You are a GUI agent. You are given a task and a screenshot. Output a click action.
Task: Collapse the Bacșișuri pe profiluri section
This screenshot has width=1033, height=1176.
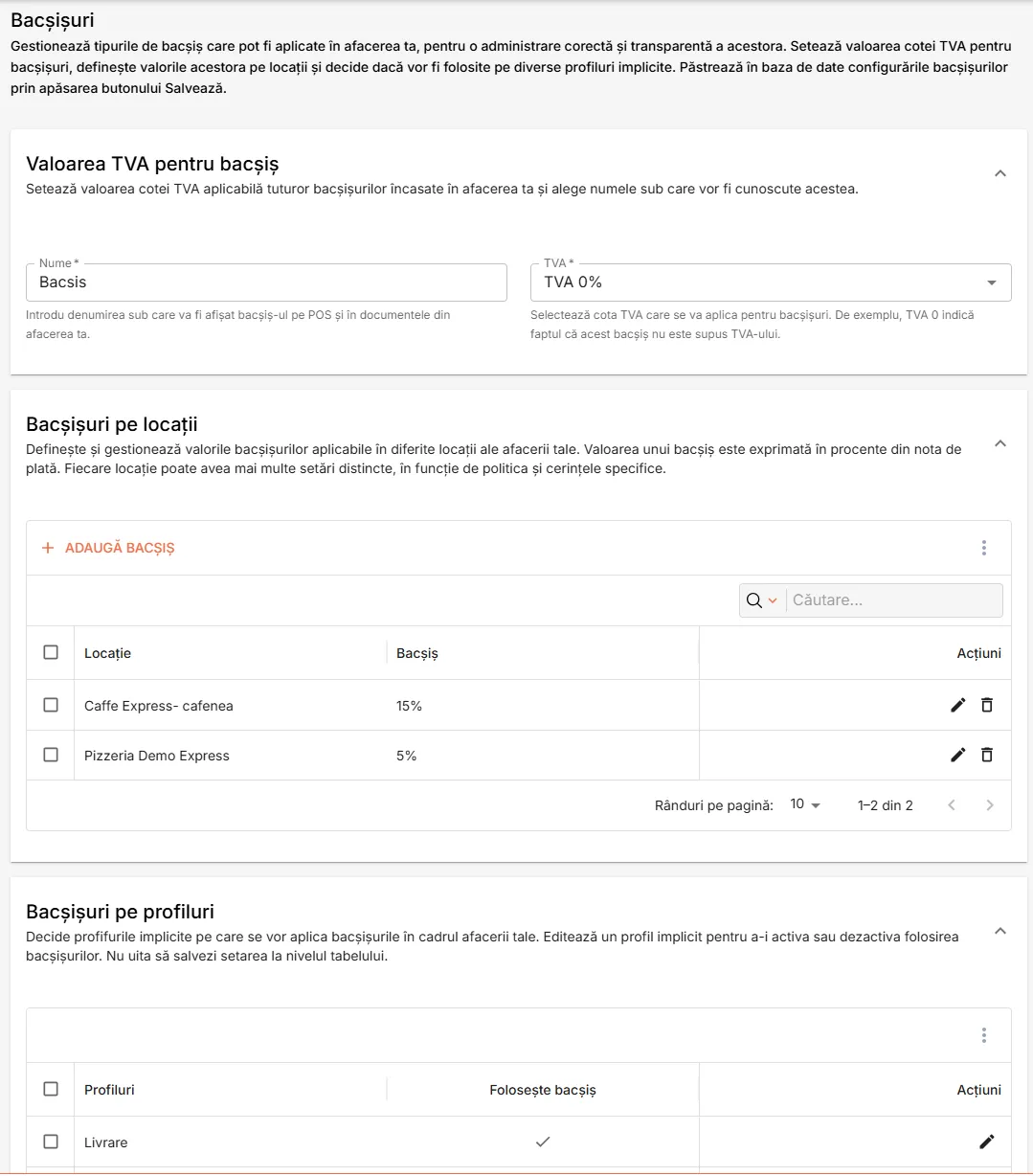point(1000,931)
